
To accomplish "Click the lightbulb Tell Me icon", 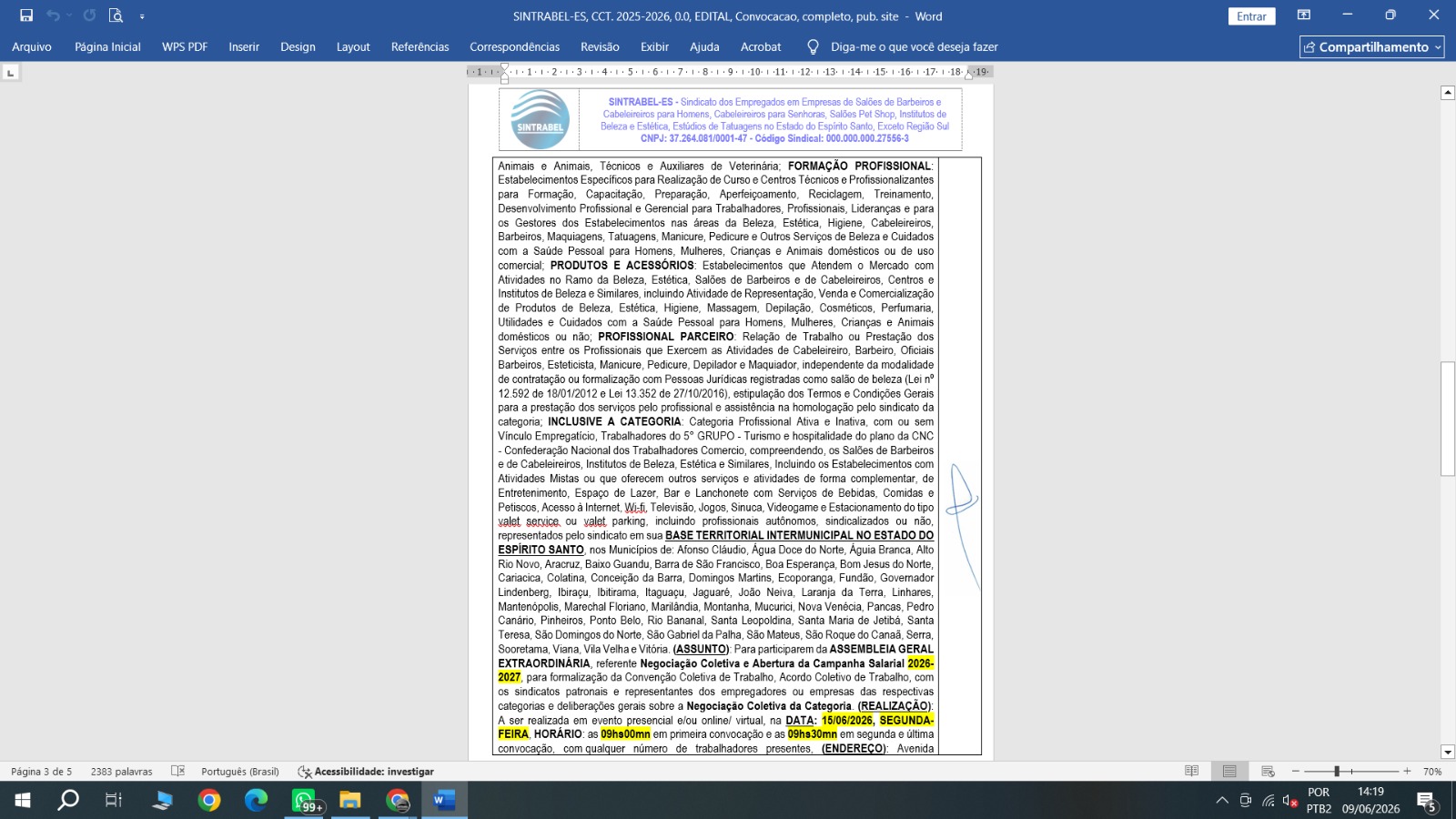I will [814, 47].
